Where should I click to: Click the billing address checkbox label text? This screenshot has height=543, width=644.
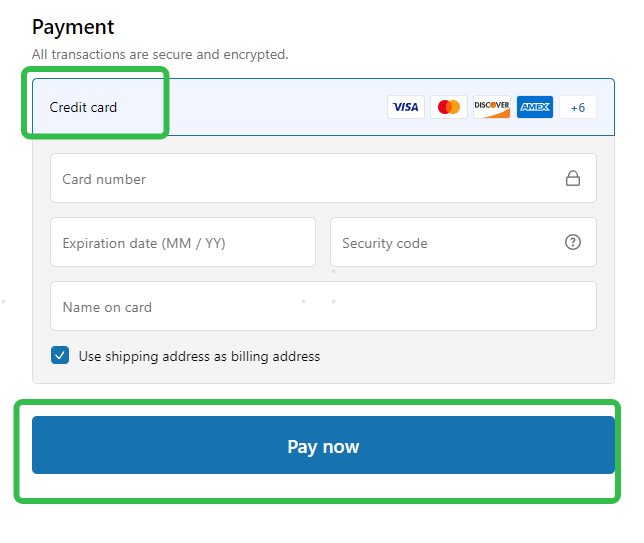click(199, 356)
